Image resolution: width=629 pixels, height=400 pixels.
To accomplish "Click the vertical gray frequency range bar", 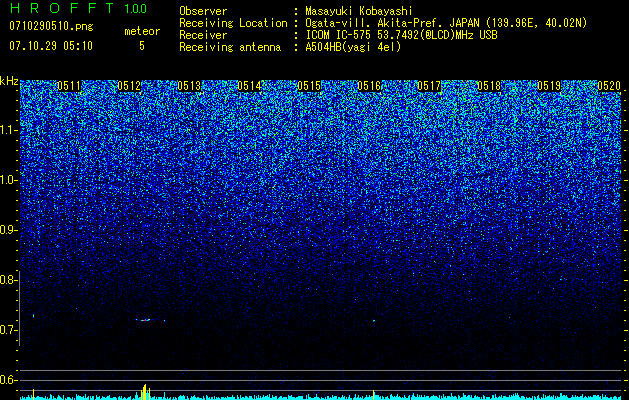I will 20,308.
